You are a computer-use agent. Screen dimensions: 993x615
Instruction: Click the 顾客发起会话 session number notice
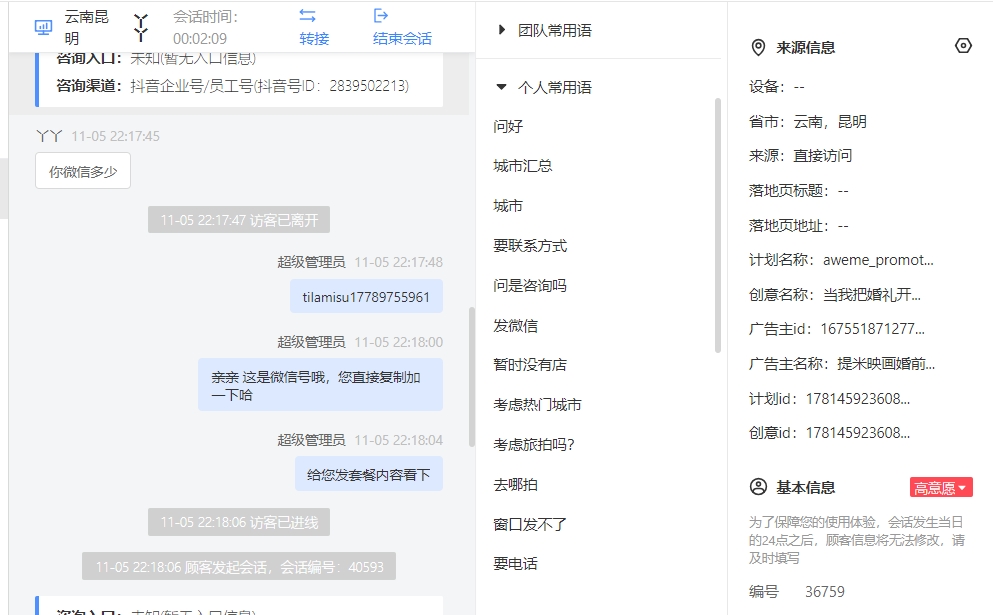[x=239, y=566]
